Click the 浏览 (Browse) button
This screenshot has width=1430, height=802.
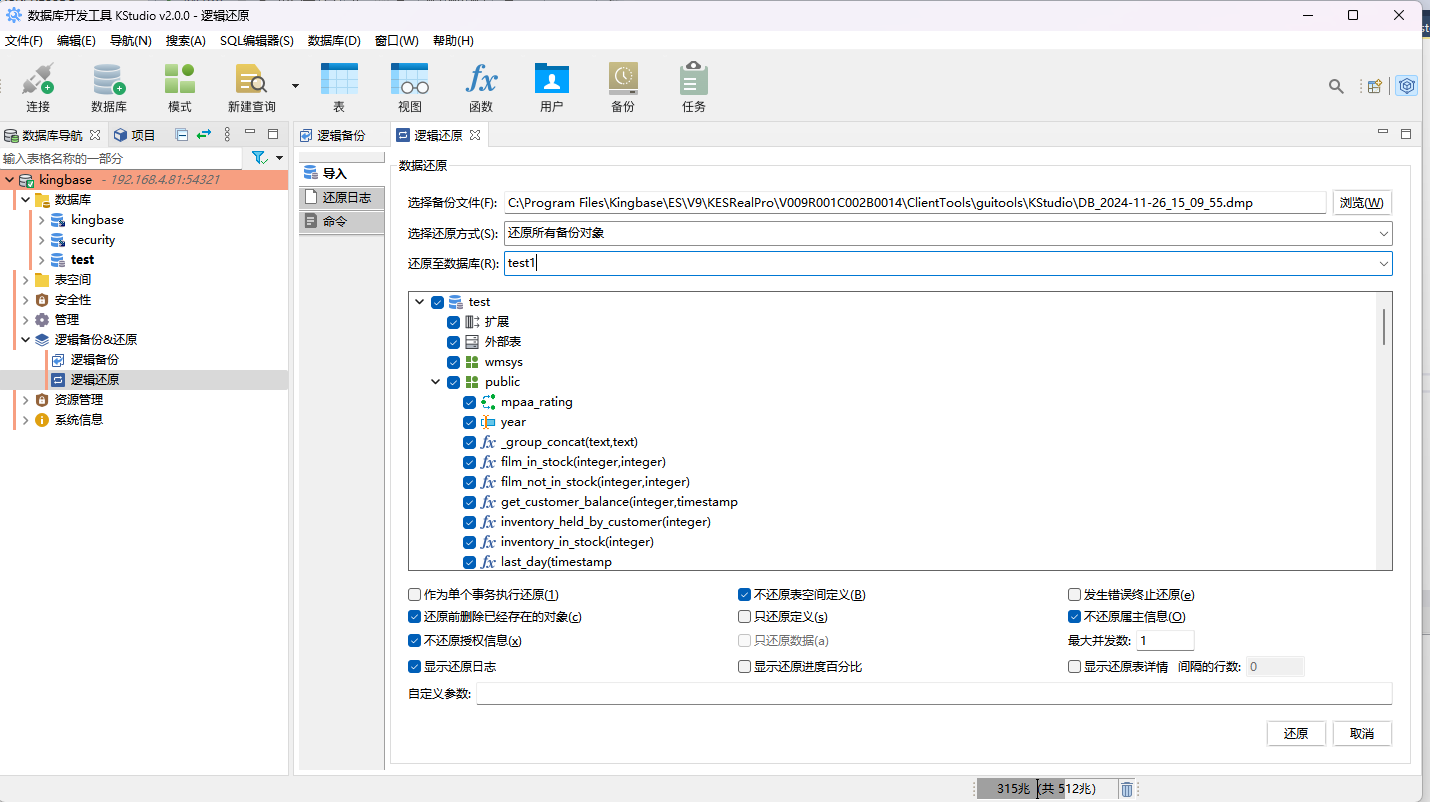(x=1361, y=203)
